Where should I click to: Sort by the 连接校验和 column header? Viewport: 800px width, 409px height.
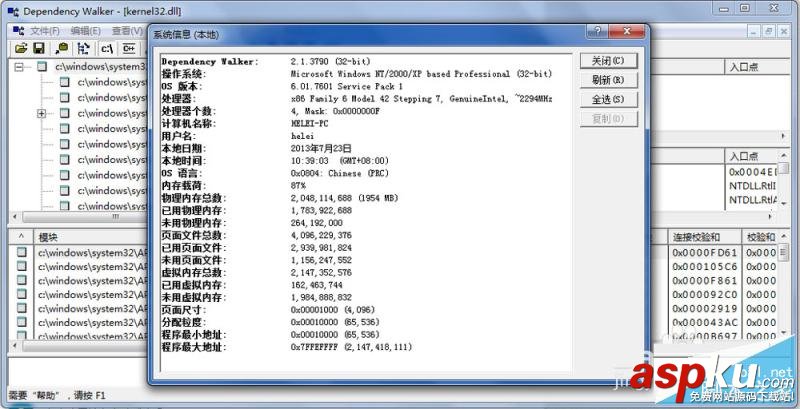pos(704,237)
